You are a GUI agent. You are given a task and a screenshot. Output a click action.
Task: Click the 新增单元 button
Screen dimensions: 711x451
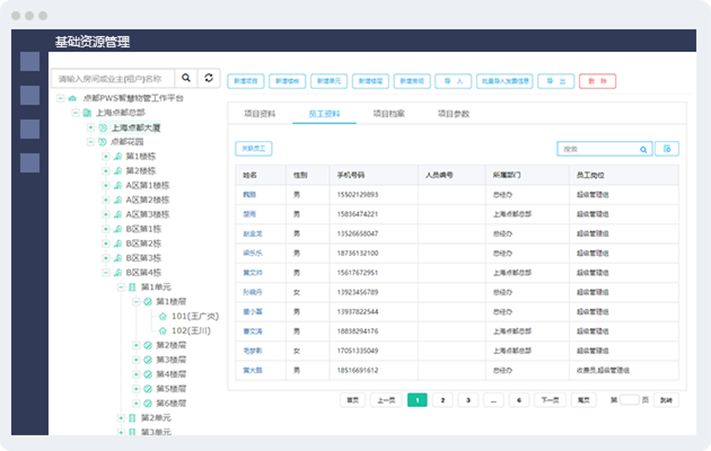329,81
